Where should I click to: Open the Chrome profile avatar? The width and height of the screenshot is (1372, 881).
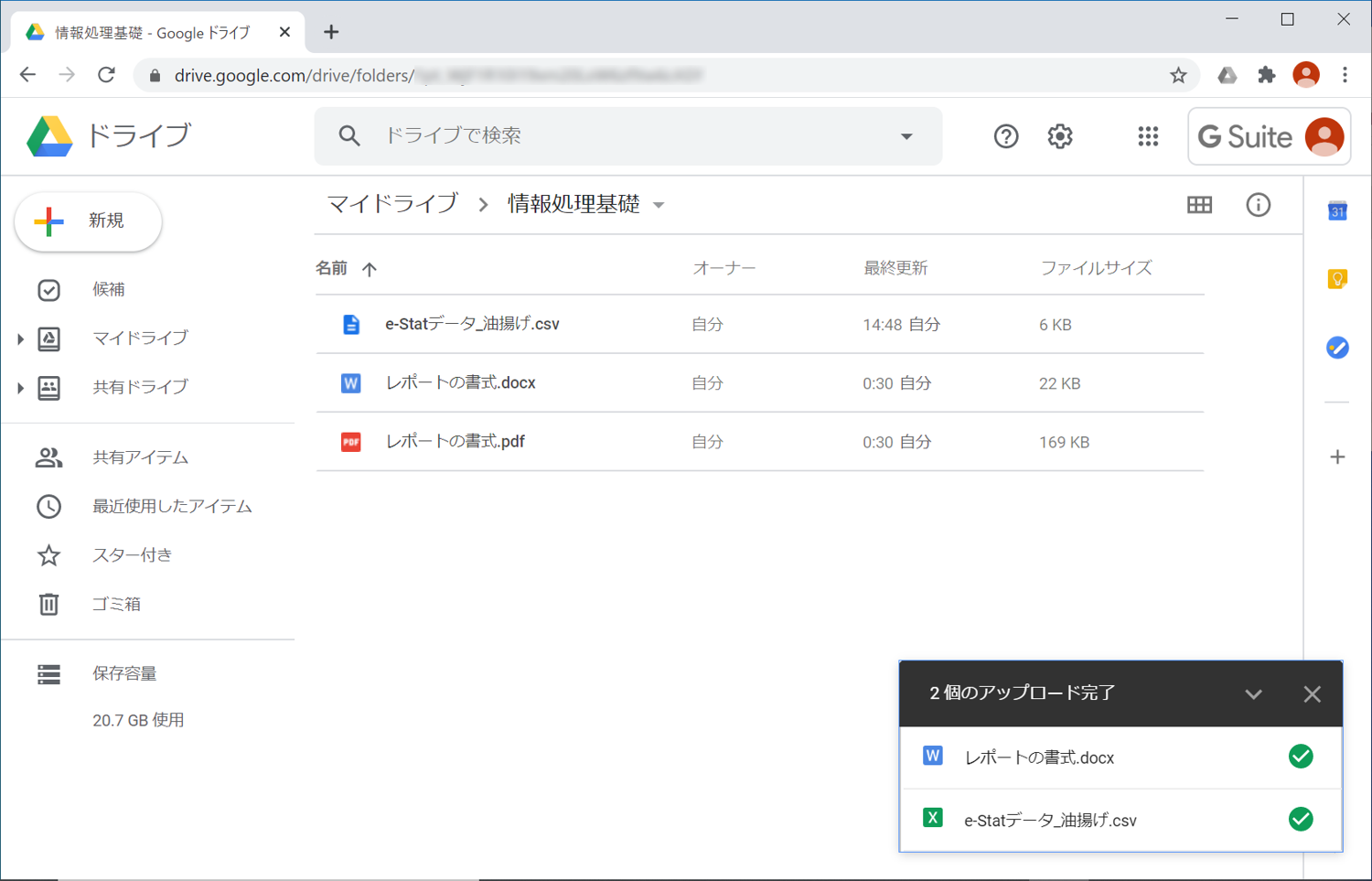(1306, 75)
